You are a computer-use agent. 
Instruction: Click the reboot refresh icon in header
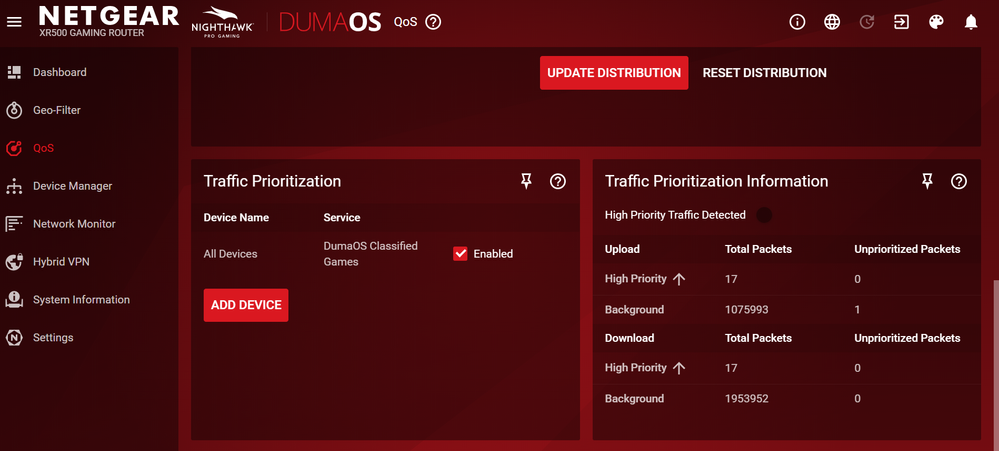pos(866,22)
